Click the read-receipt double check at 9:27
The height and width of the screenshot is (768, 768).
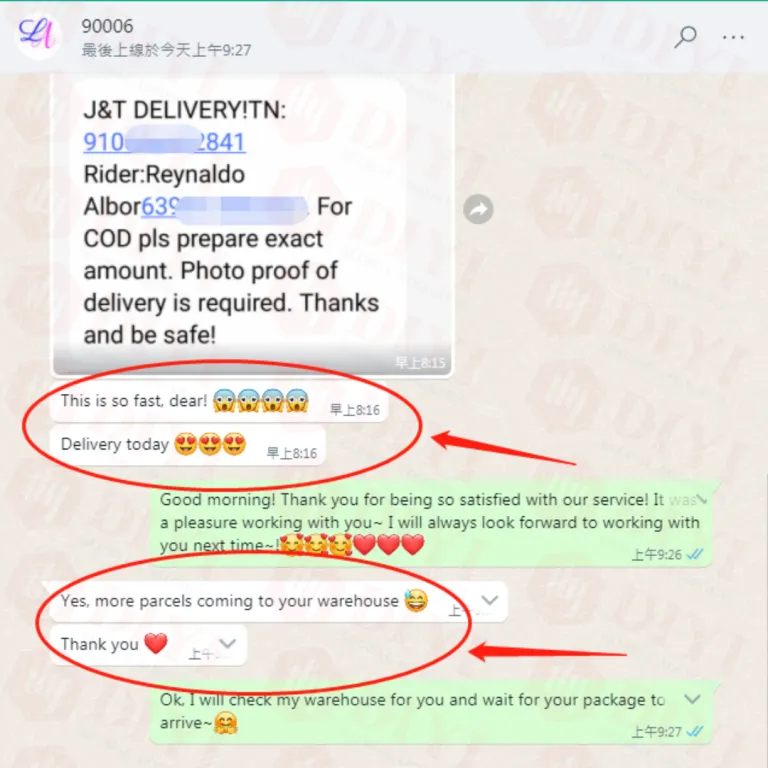pyautogui.click(x=695, y=732)
